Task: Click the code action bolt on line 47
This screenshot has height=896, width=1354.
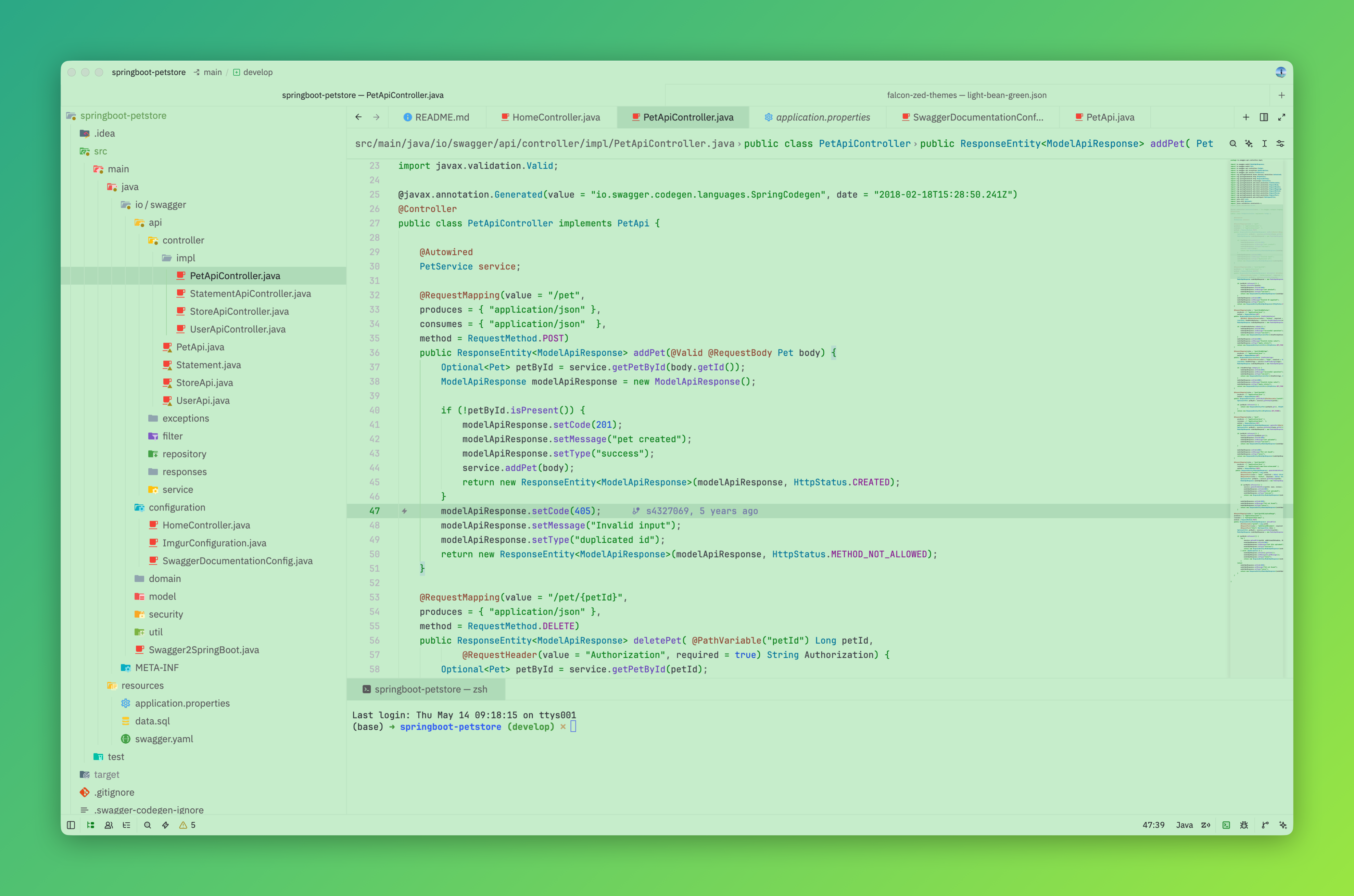Action: point(404,511)
